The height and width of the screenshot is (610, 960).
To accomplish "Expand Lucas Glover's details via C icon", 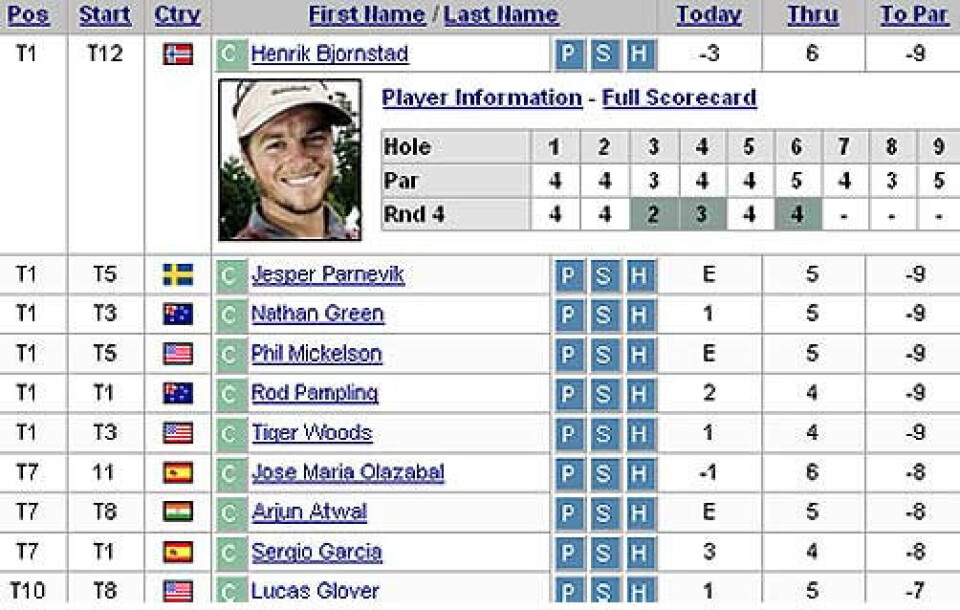I will point(231,589).
